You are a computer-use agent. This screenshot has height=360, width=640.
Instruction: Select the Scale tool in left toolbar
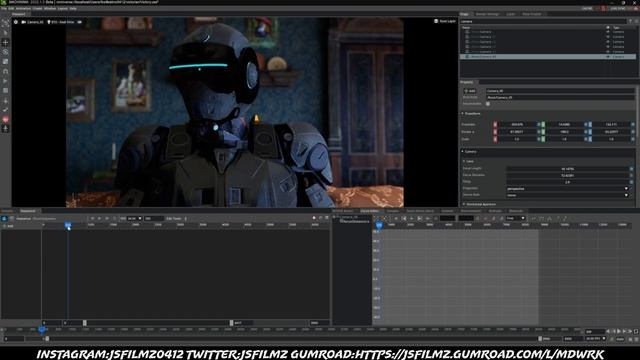coord(5,62)
